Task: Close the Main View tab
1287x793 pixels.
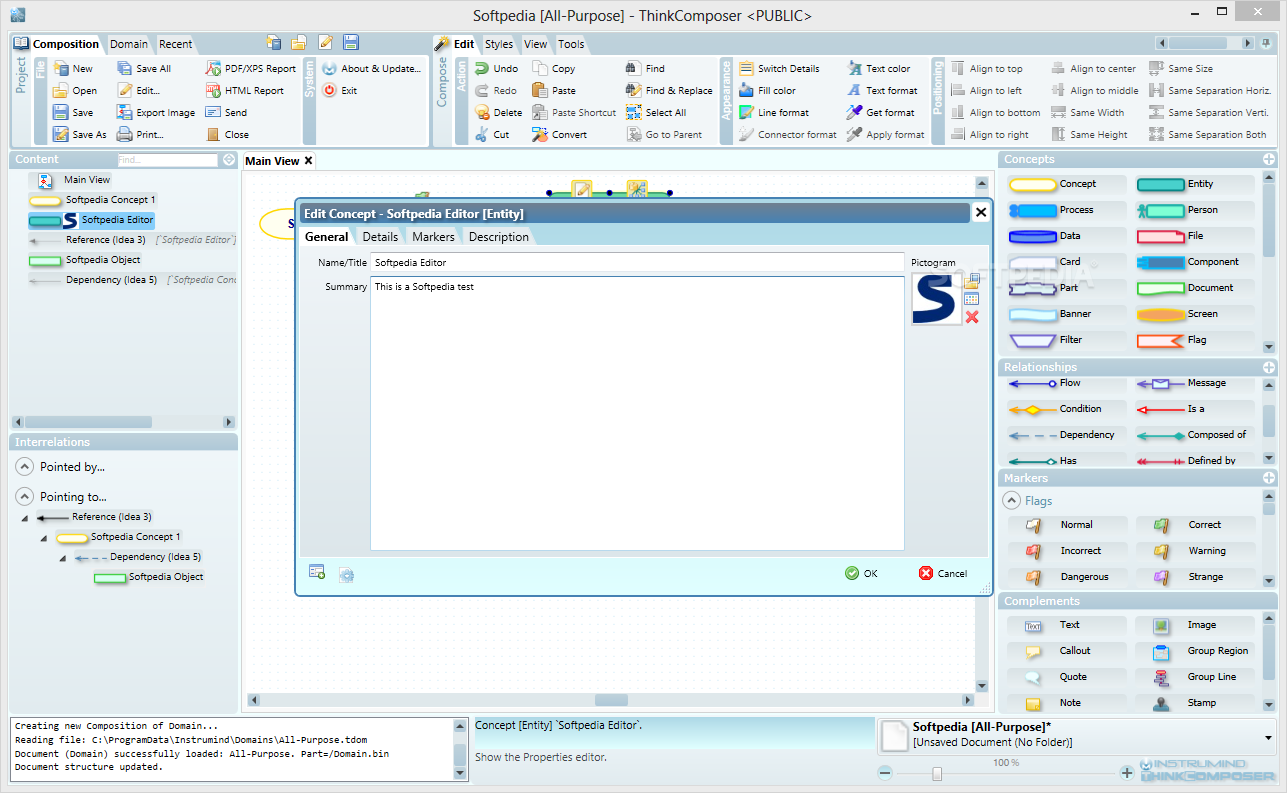Action: (308, 161)
